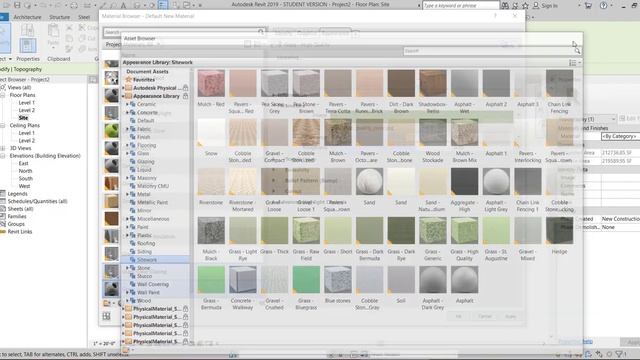The height and width of the screenshot is (360, 640).
Task: Click the Asset Browser search magnifier icon
Action: [x=577, y=51]
